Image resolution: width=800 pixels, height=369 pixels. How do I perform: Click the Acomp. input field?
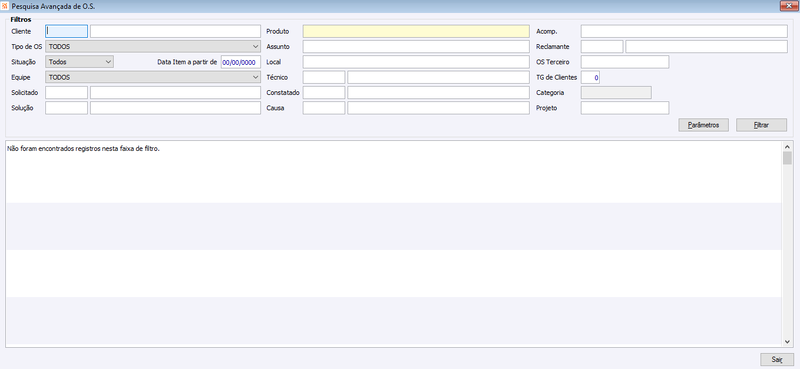coord(684,31)
